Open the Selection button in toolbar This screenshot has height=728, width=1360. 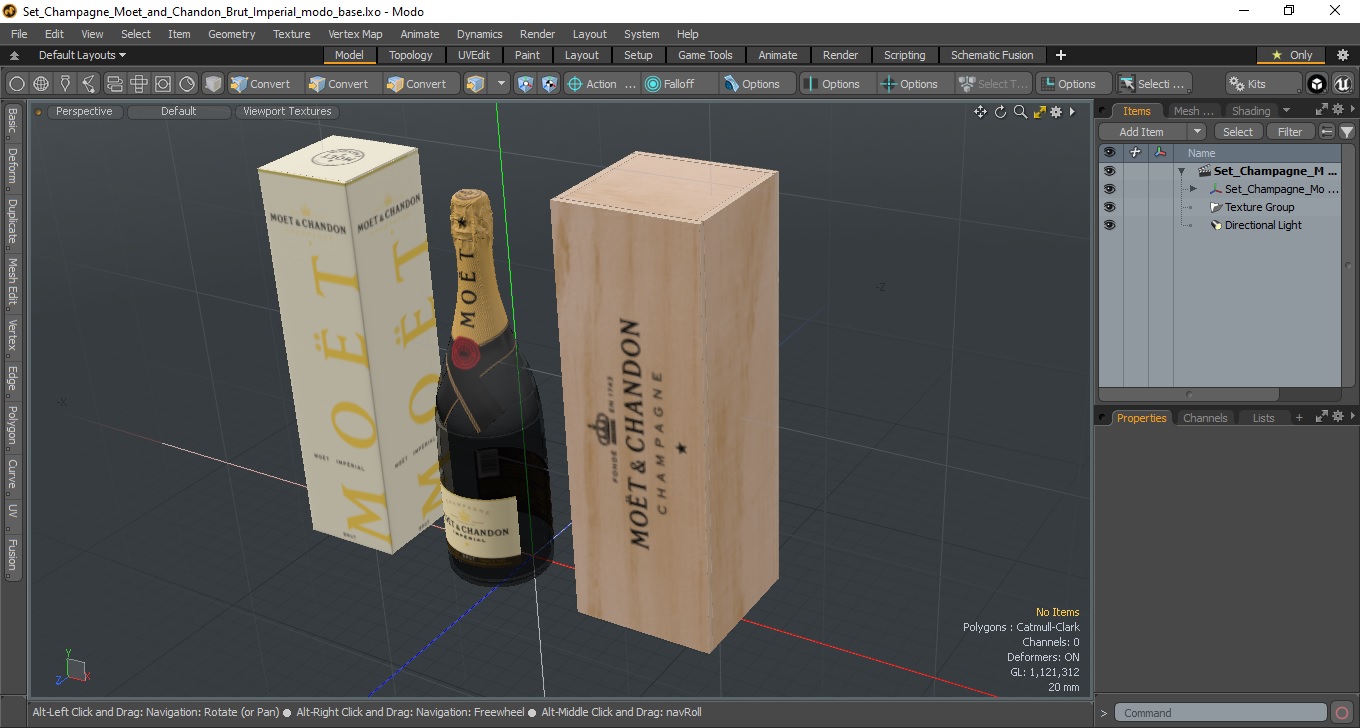point(1154,84)
